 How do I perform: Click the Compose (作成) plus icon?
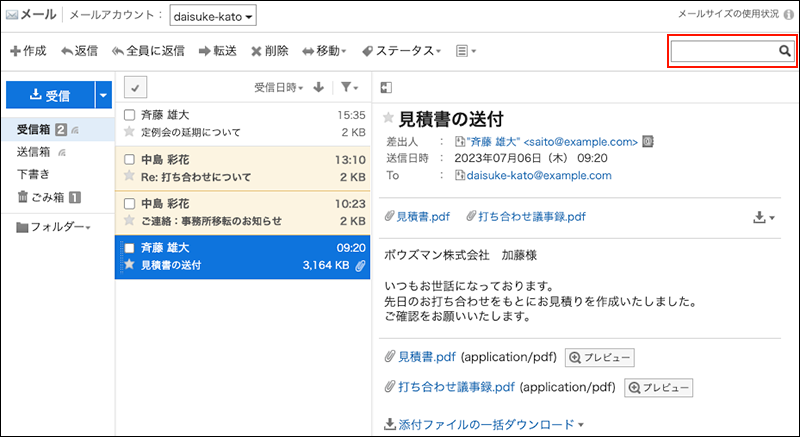tap(15, 51)
